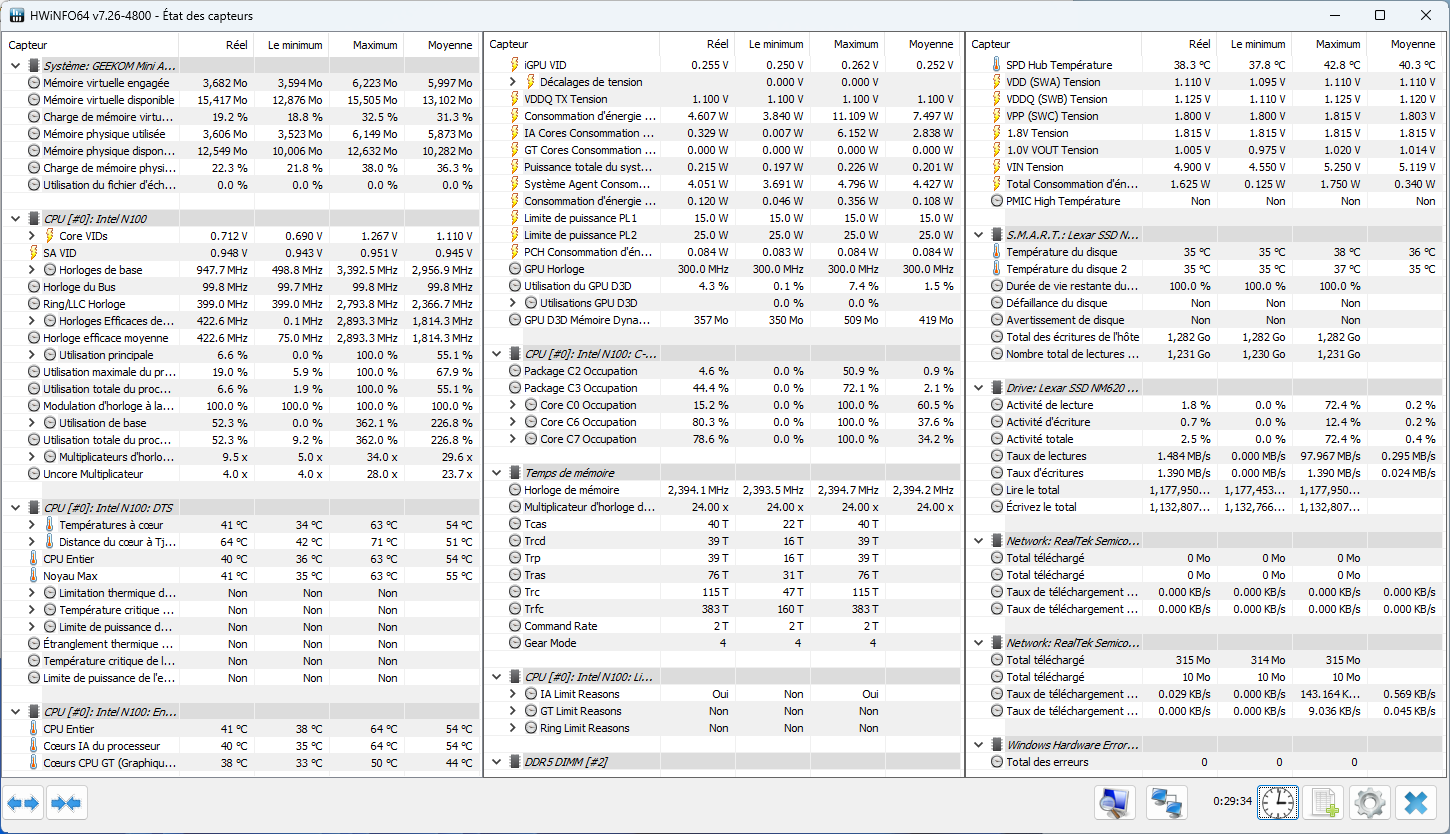Select the Horloge du Bus row
The image size is (1450, 834).
241,287
